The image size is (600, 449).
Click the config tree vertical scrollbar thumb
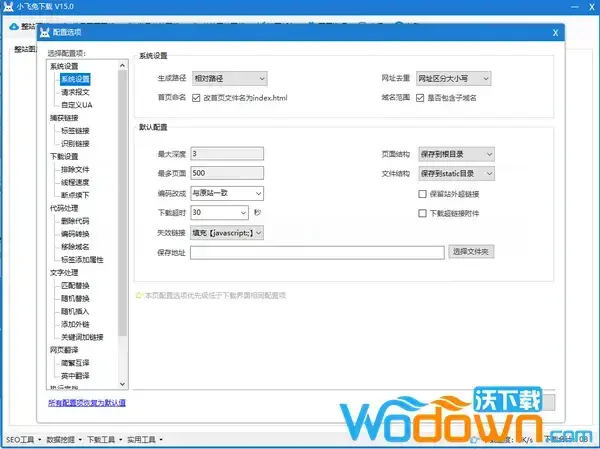122,203
